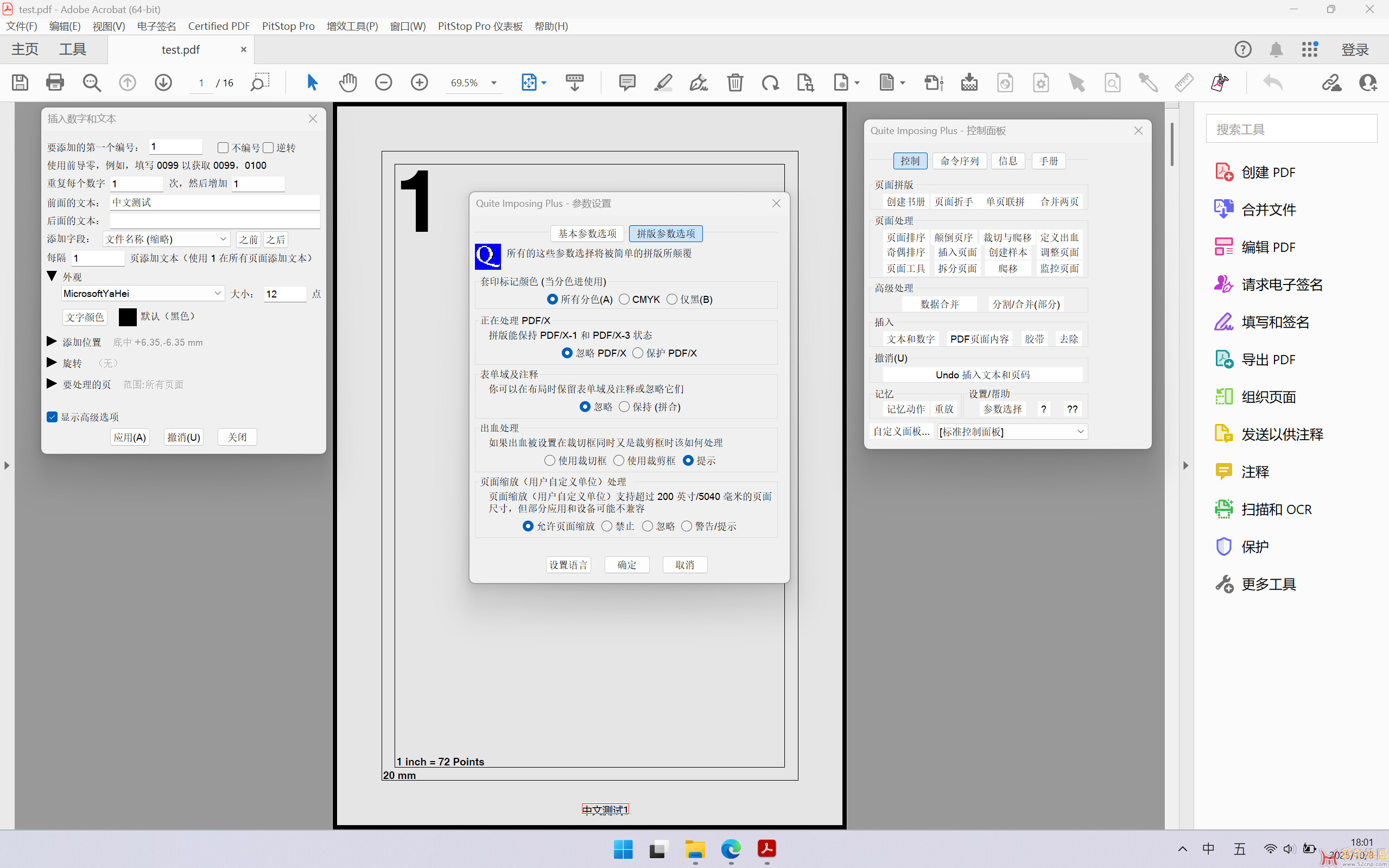1389x868 pixels.
Task: Select the Highlighter pen tool
Action: [x=663, y=83]
